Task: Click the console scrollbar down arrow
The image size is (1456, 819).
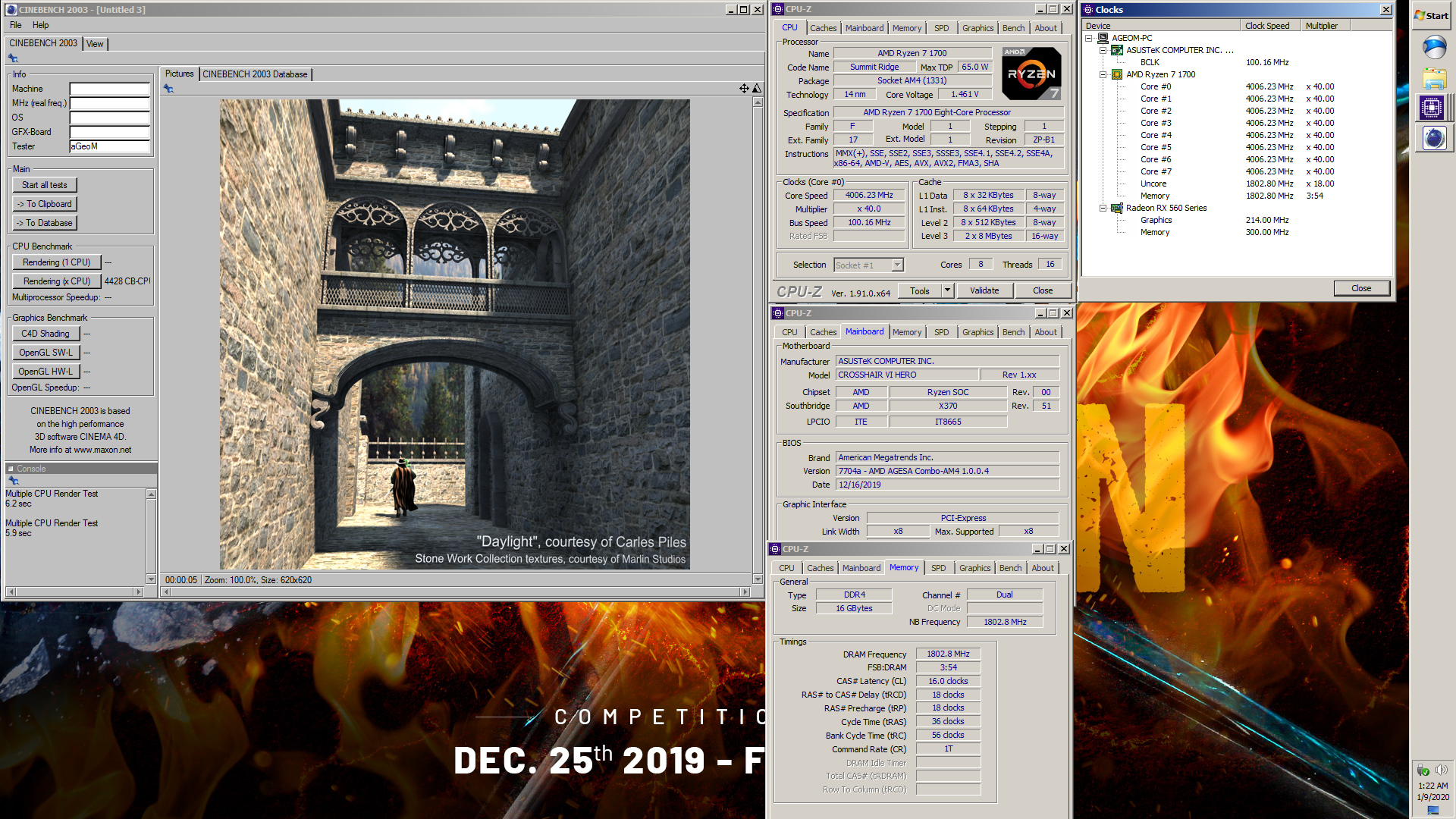Action: 151,579
